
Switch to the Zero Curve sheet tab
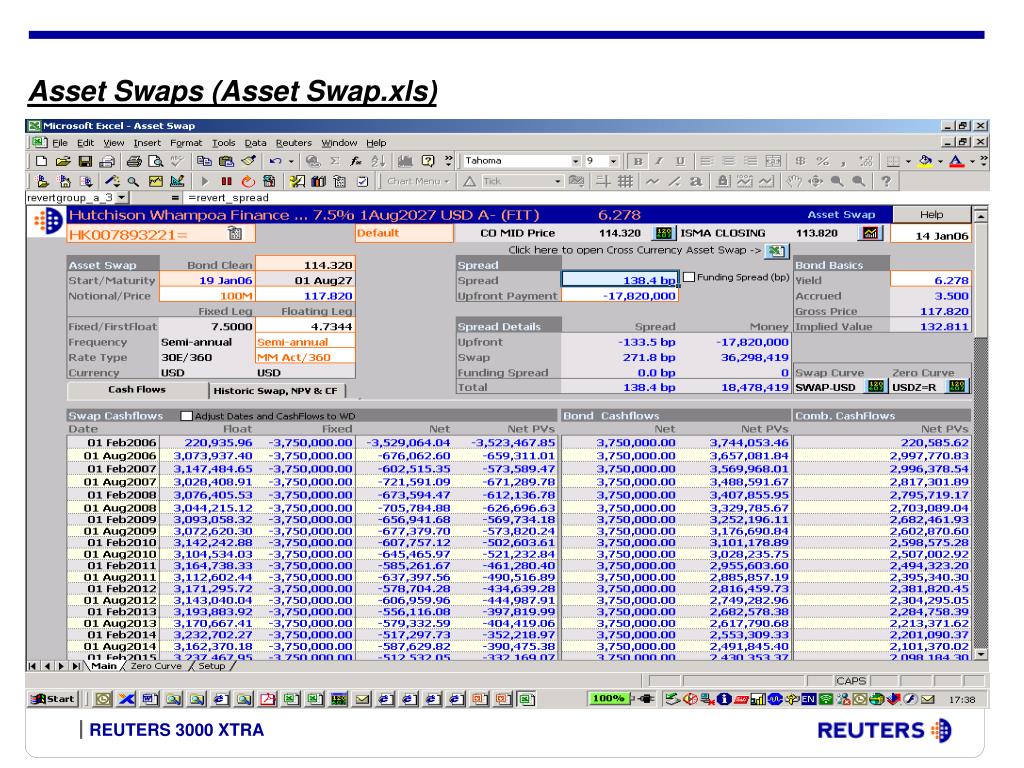[156, 666]
